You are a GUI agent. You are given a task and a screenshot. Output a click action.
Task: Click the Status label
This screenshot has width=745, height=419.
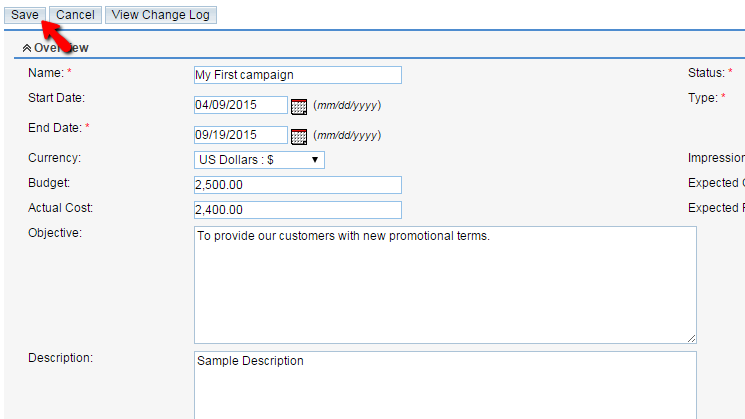point(706,73)
